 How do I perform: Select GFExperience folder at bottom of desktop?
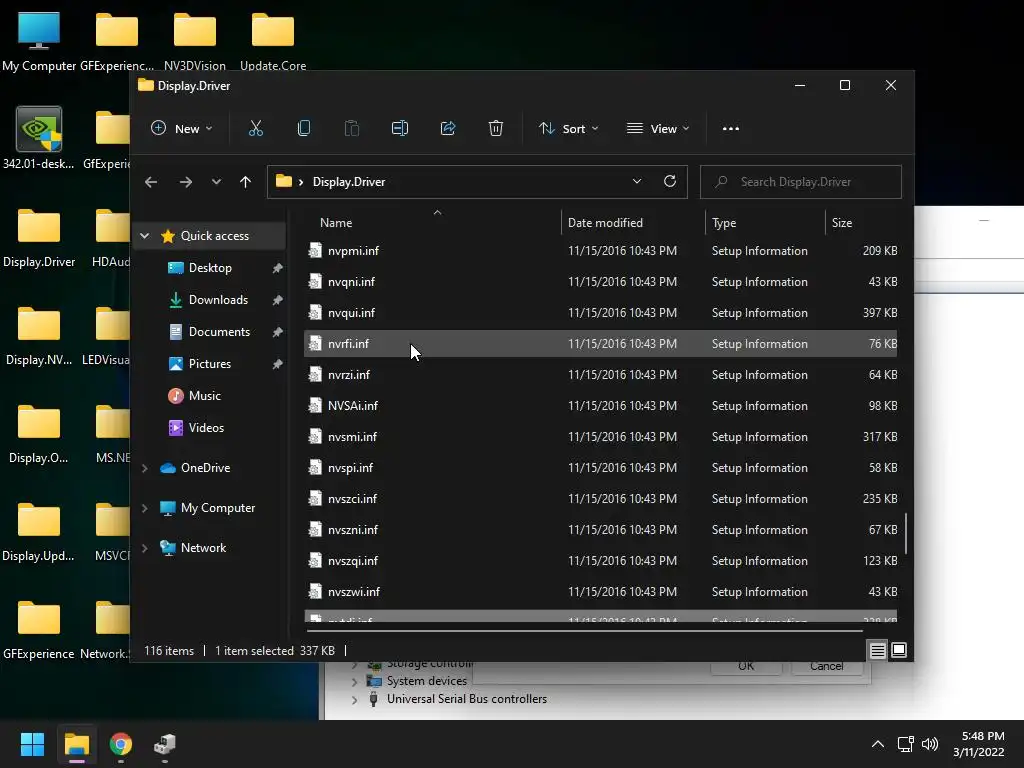point(39,630)
